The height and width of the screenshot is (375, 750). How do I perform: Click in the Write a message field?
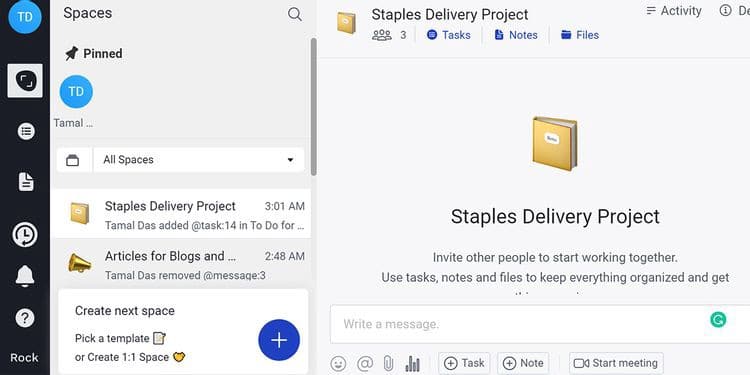(540, 324)
